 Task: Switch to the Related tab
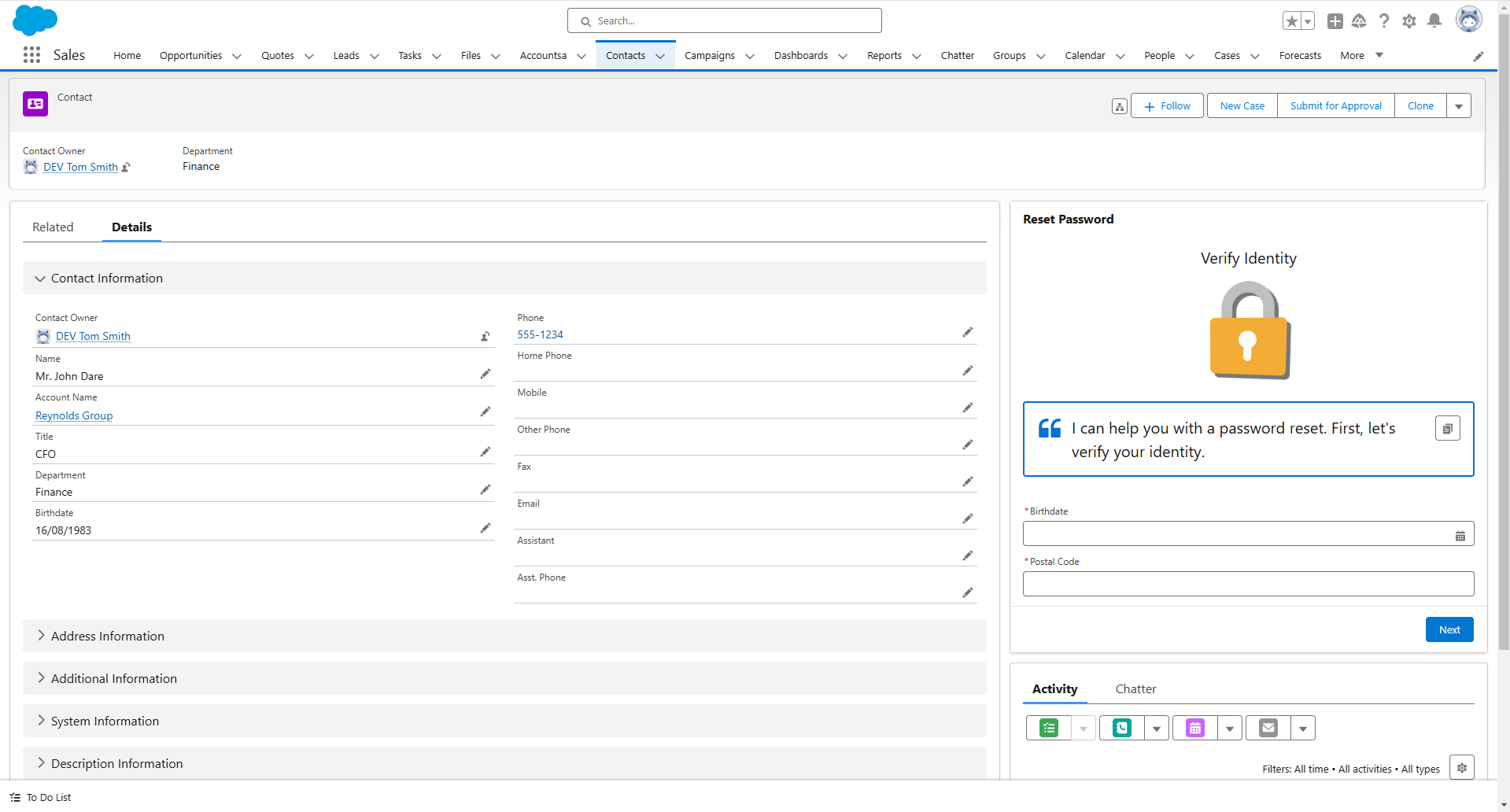(x=53, y=227)
